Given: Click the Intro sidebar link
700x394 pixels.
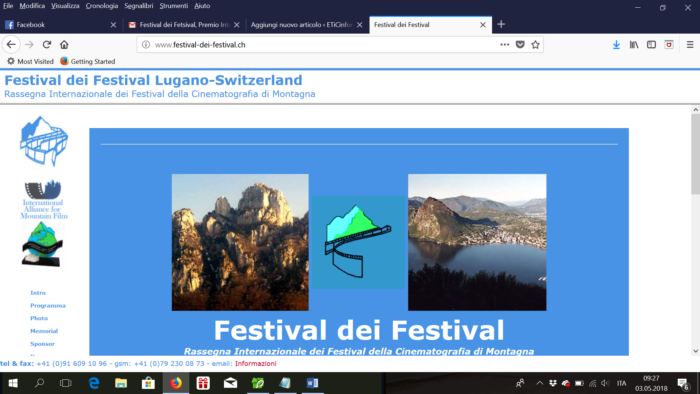Looking at the screenshot, I should (x=38, y=293).
